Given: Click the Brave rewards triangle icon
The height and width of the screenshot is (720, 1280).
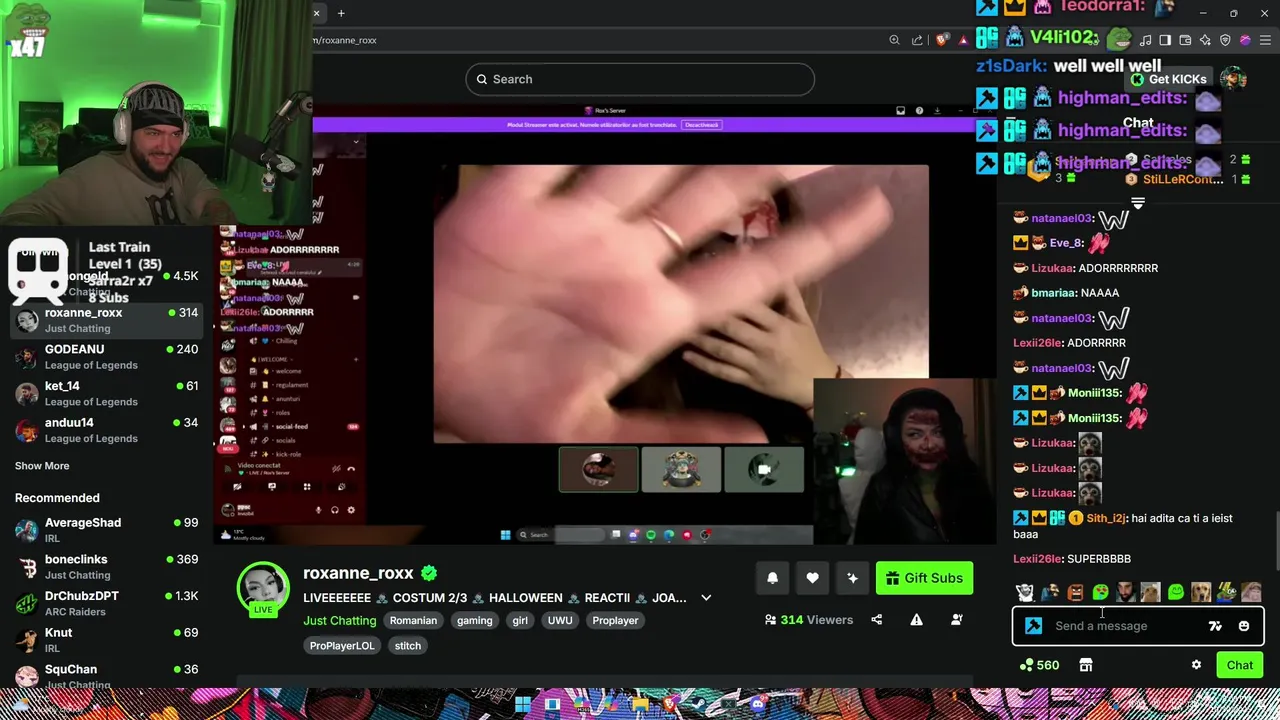Looking at the screenshot, I should point(963,40).
